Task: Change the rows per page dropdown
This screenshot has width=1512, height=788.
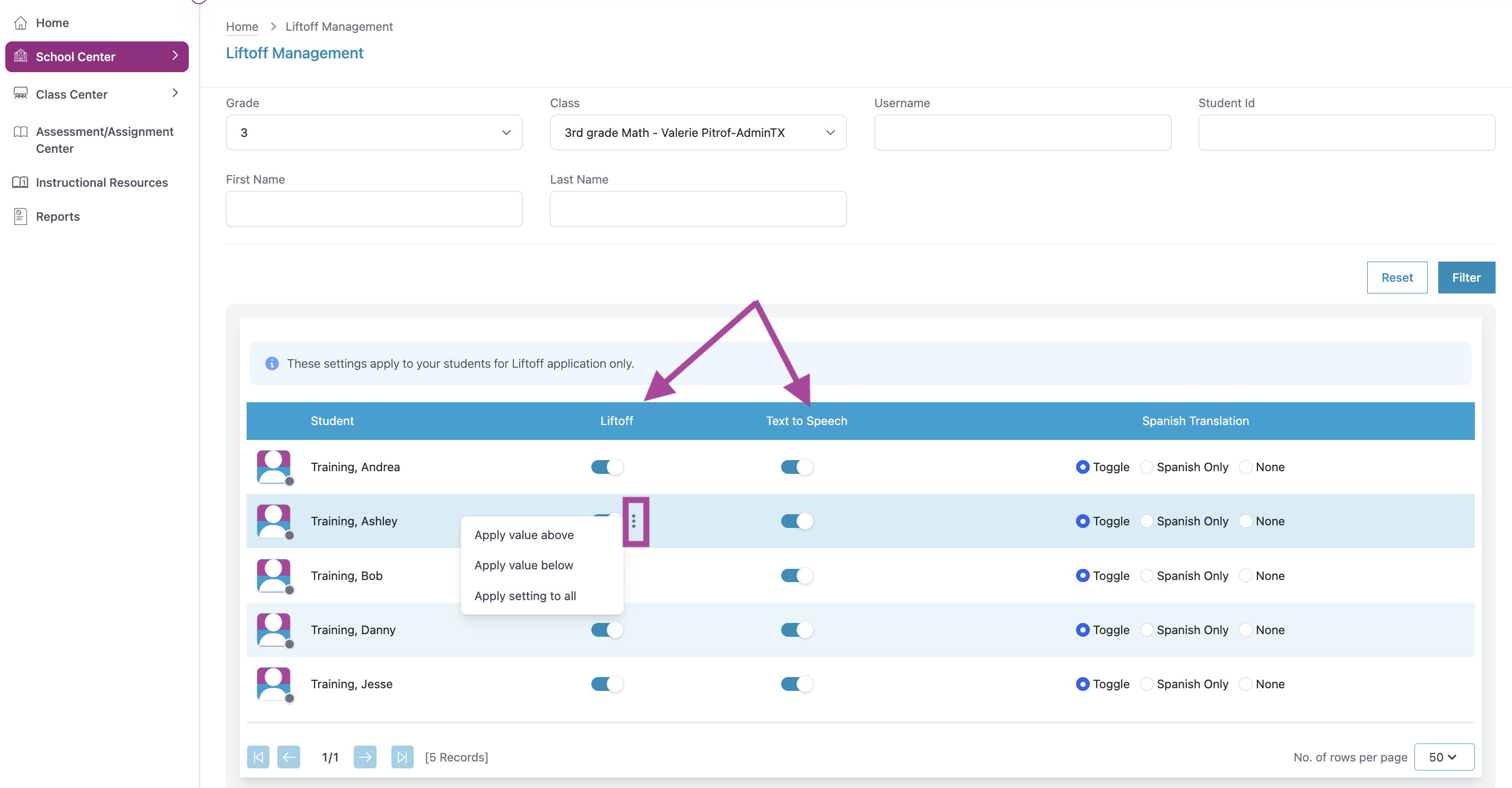Action: click(1444, 757)
